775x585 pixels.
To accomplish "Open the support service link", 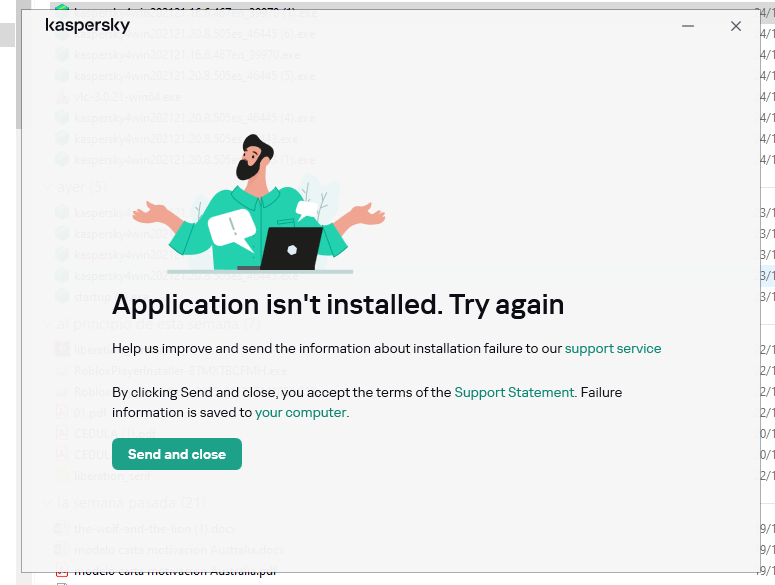I will point(613,348).
